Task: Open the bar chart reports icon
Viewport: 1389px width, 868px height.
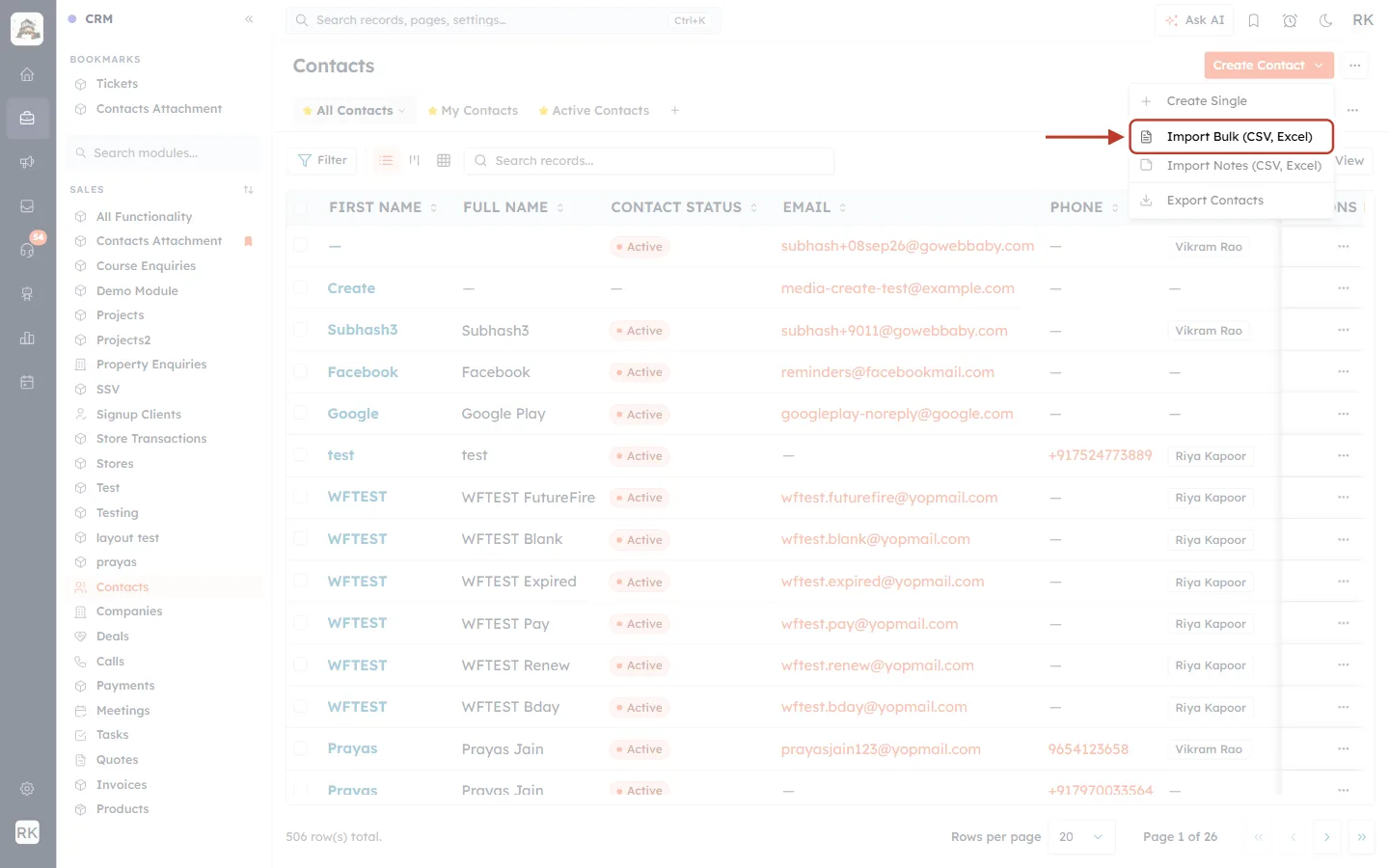Action: 27,339
